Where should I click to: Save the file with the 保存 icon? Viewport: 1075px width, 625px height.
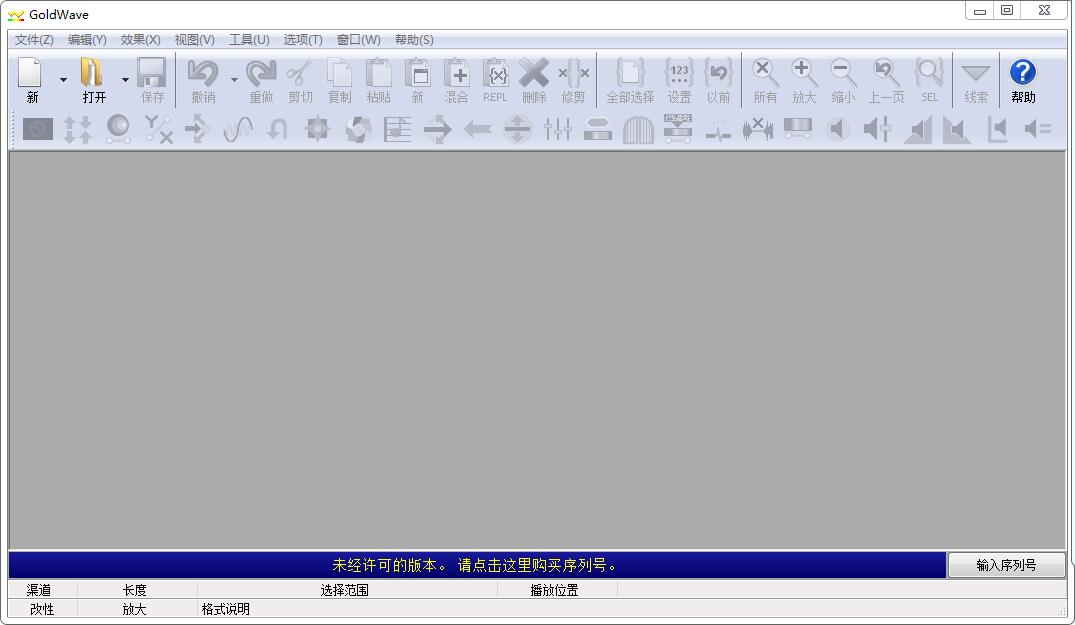[152, 75]
